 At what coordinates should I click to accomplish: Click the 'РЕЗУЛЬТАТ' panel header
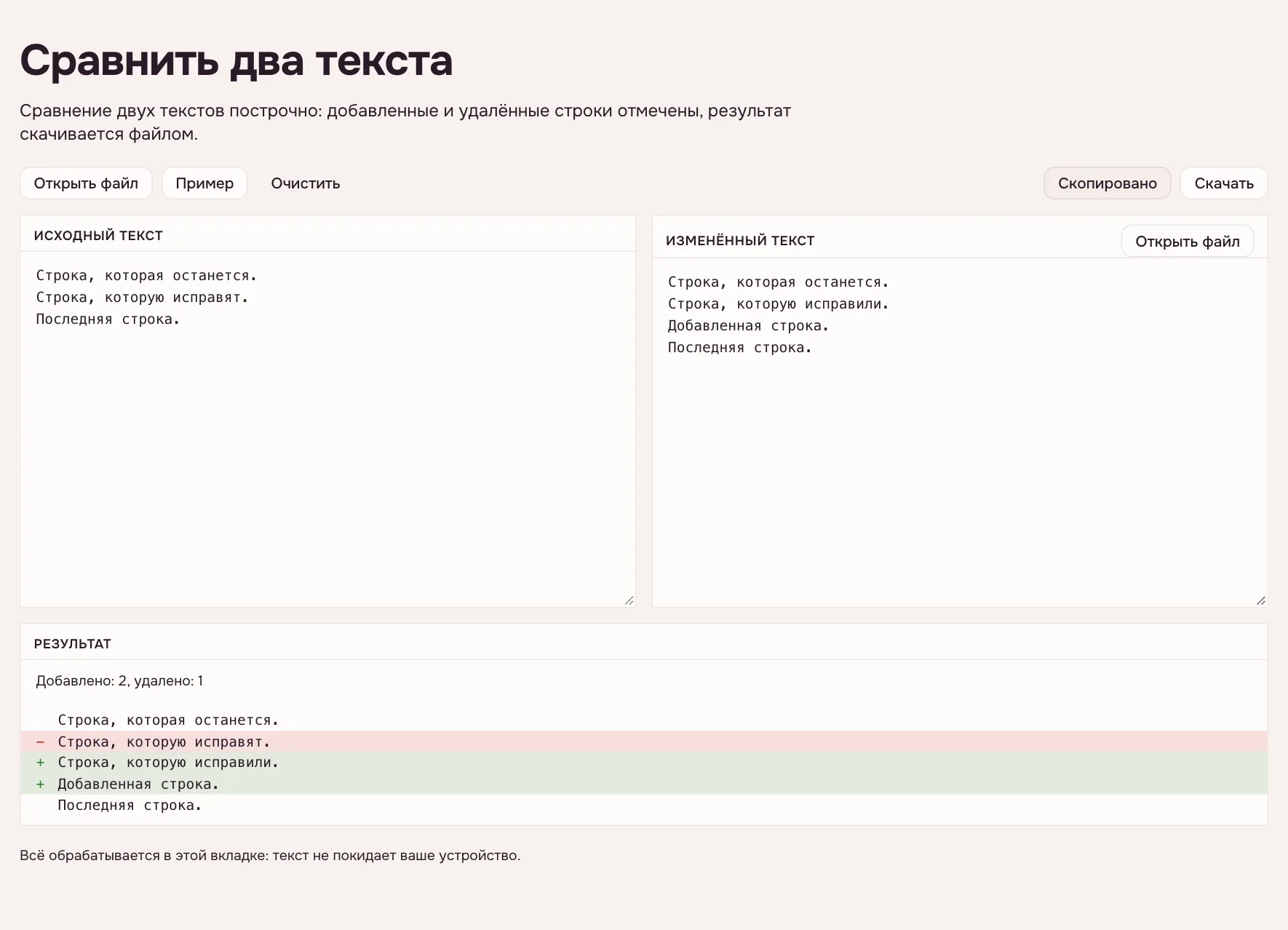(x=73, y=644)
